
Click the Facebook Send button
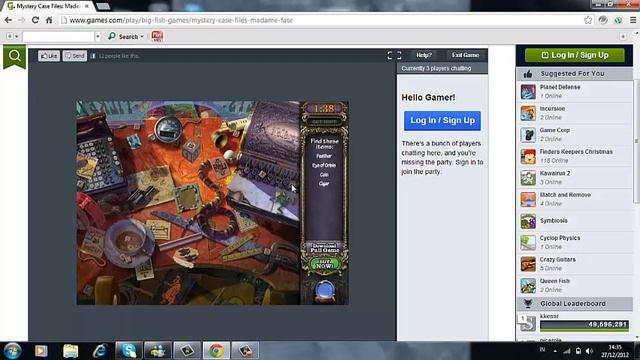pos(75,56)
